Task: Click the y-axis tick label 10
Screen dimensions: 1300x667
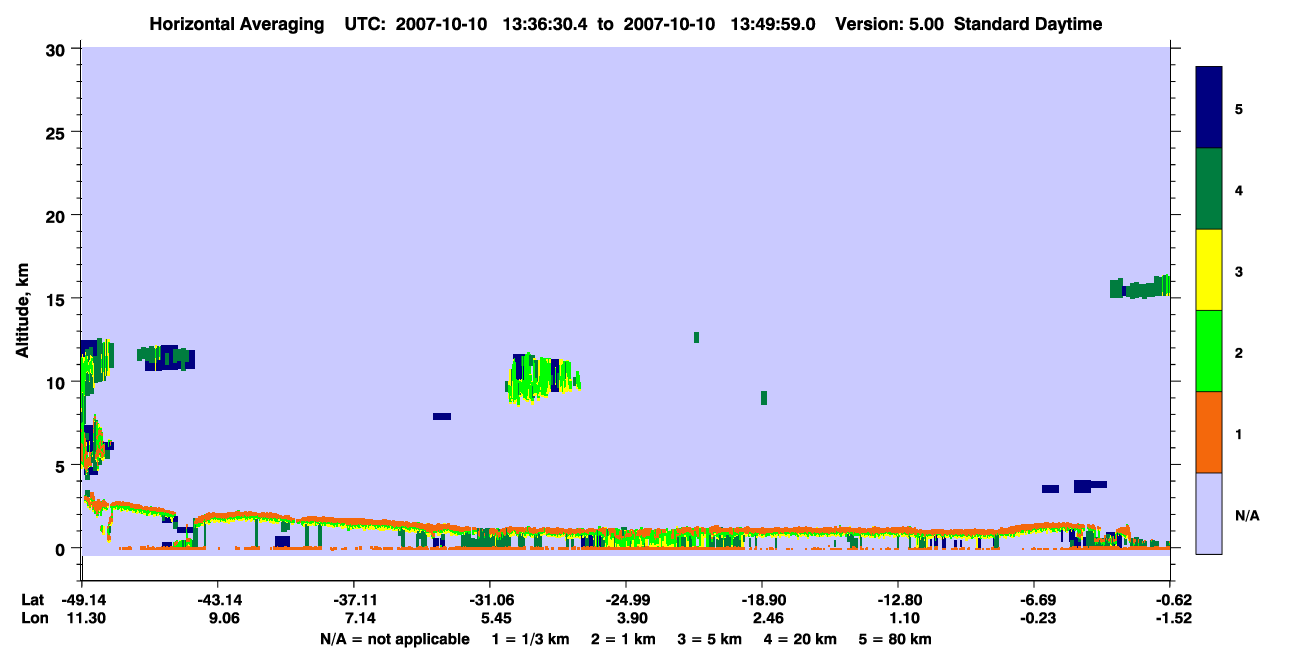Action: pos(58,382)
